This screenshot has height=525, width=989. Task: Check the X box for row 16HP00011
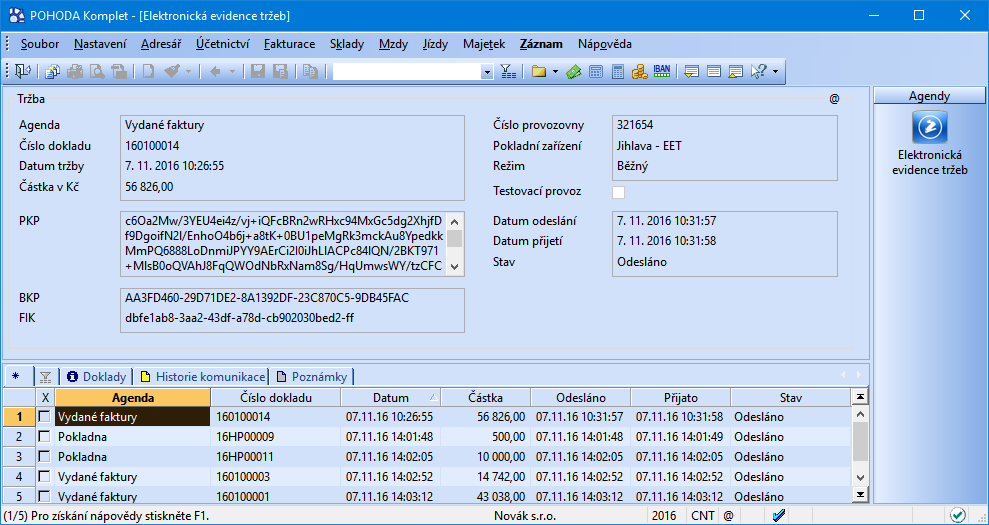point(45,457)
